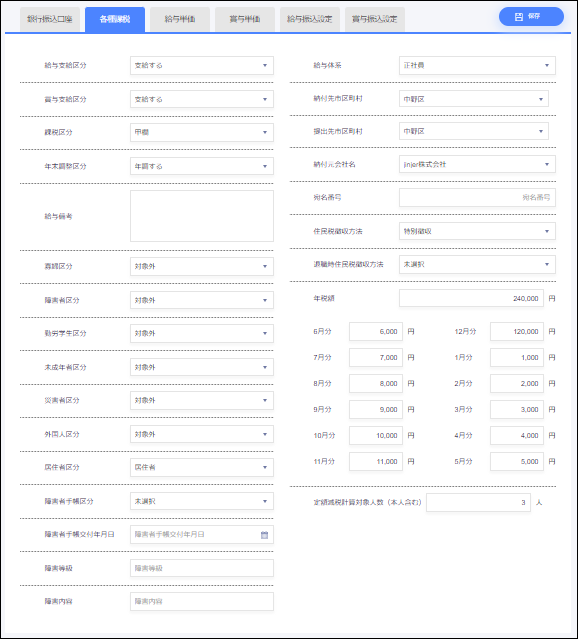Click the 12月分 amount field
The height and width of the screenshot is (639, 578).
[x=517, y=332]
